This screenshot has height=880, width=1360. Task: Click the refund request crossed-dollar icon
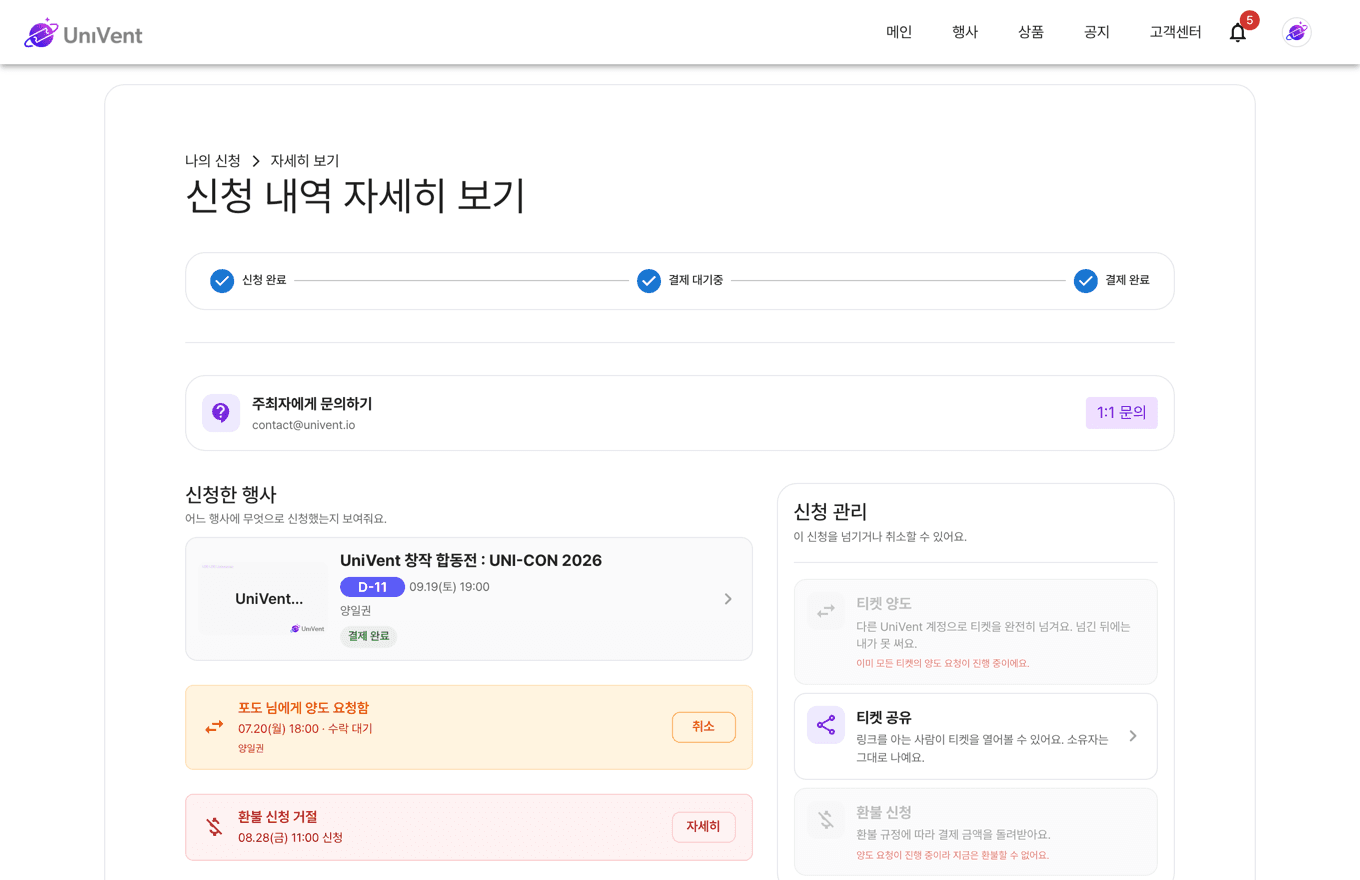[x=826, y=820]
